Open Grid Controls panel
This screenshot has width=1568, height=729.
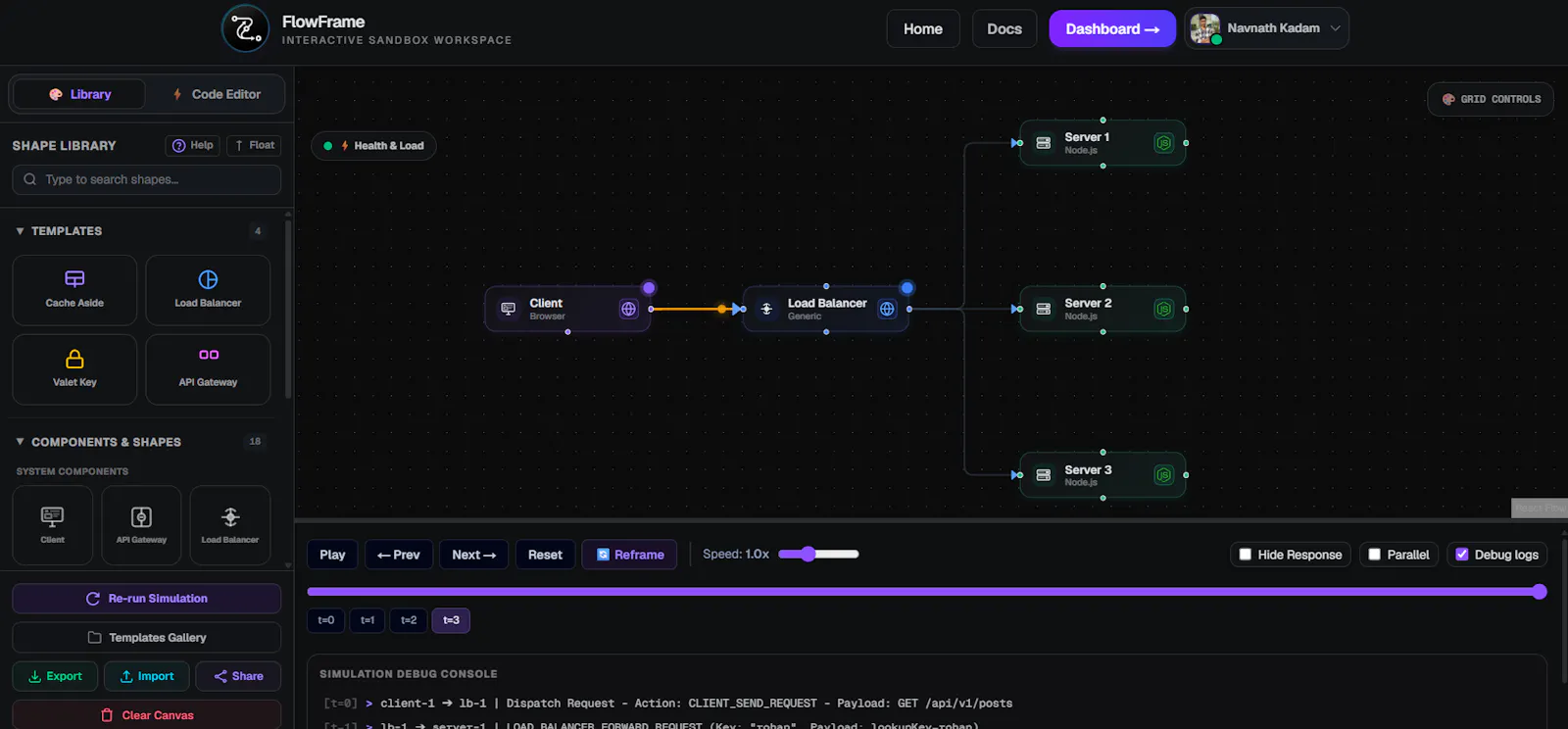point(1491,99)
